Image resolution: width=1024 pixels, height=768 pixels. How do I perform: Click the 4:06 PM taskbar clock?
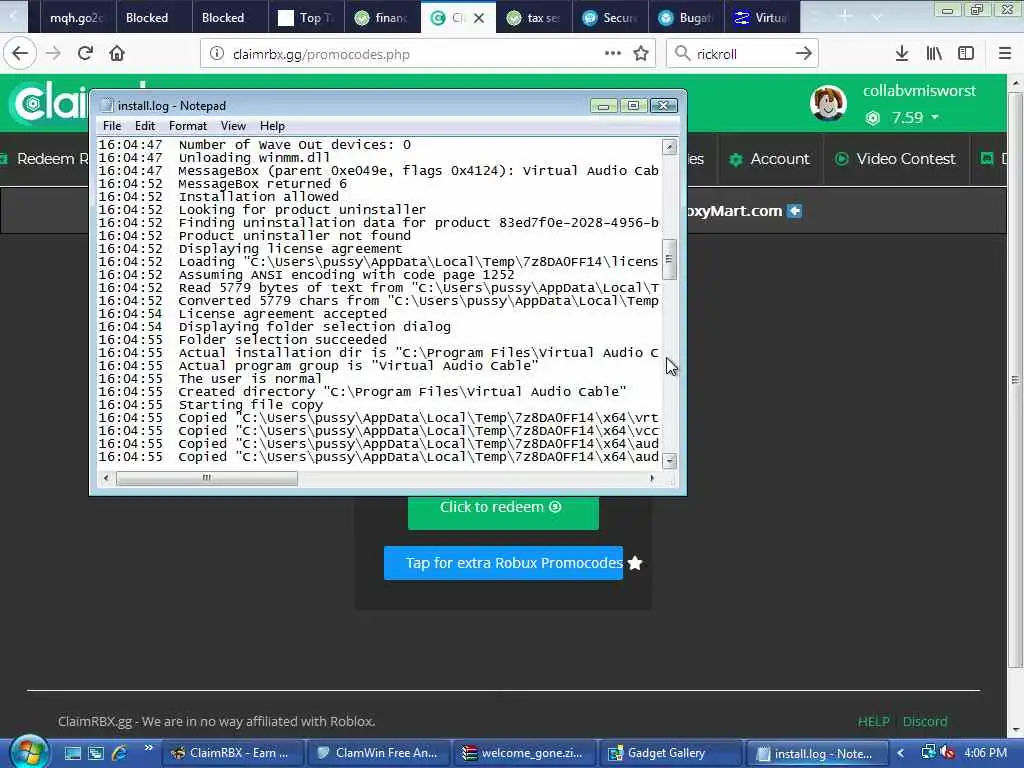(x=985, y=753)
